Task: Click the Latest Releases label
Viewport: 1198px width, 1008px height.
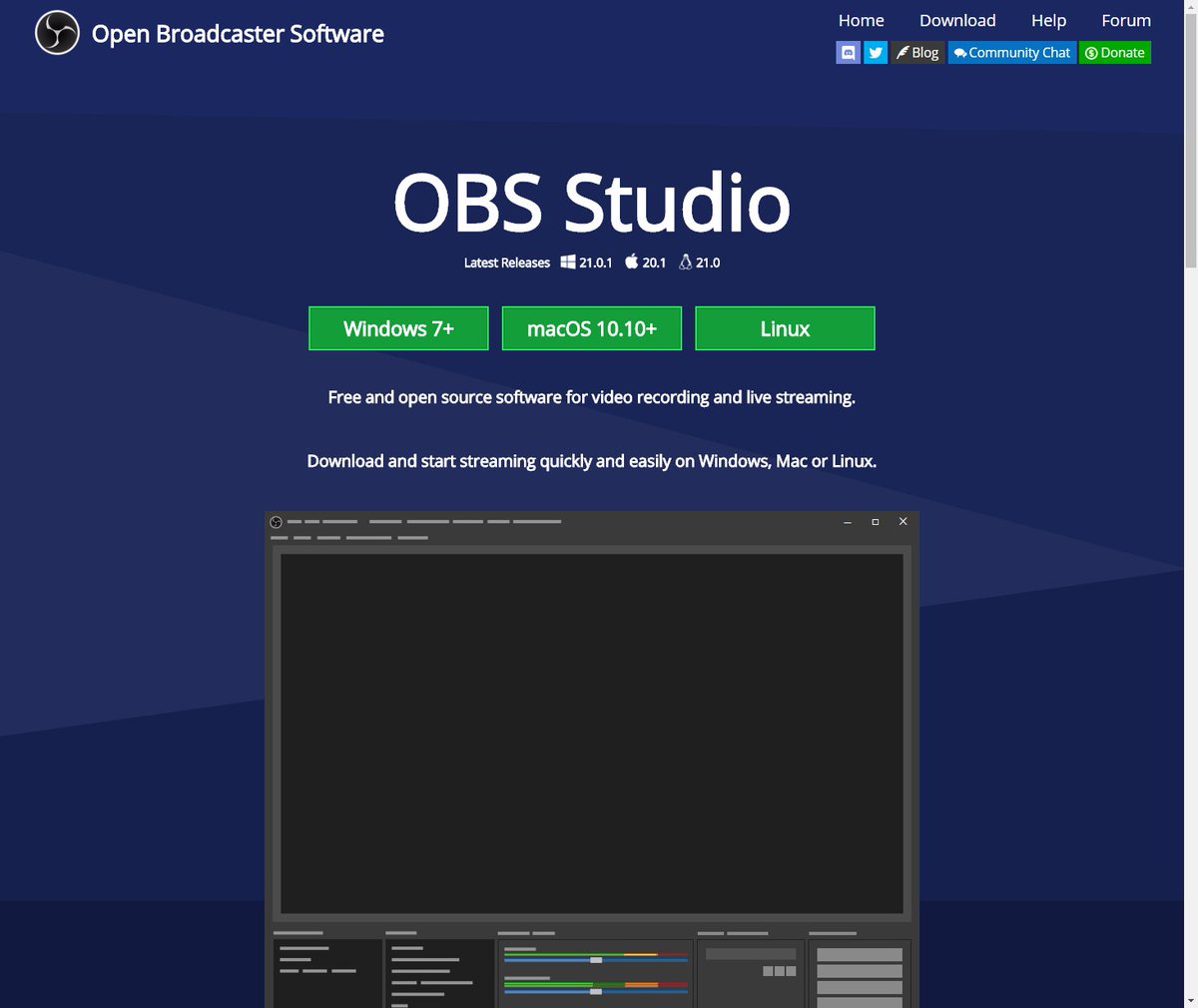Action: click(507, 262)
